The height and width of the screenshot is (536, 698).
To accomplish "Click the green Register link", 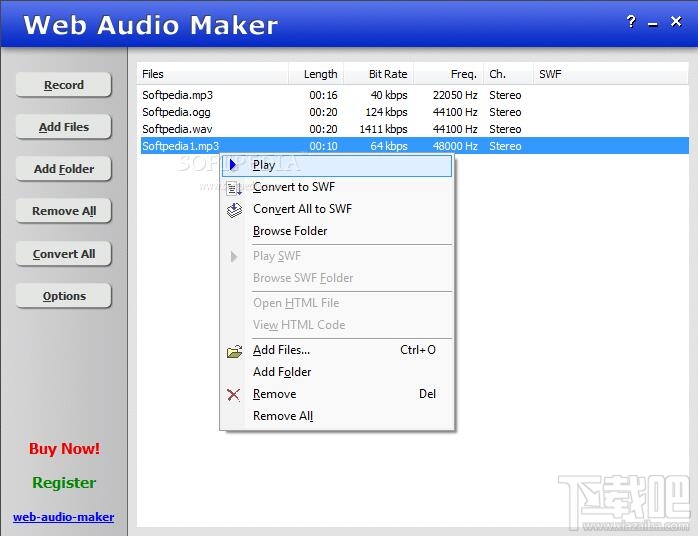I will click(x=64, y=483).
